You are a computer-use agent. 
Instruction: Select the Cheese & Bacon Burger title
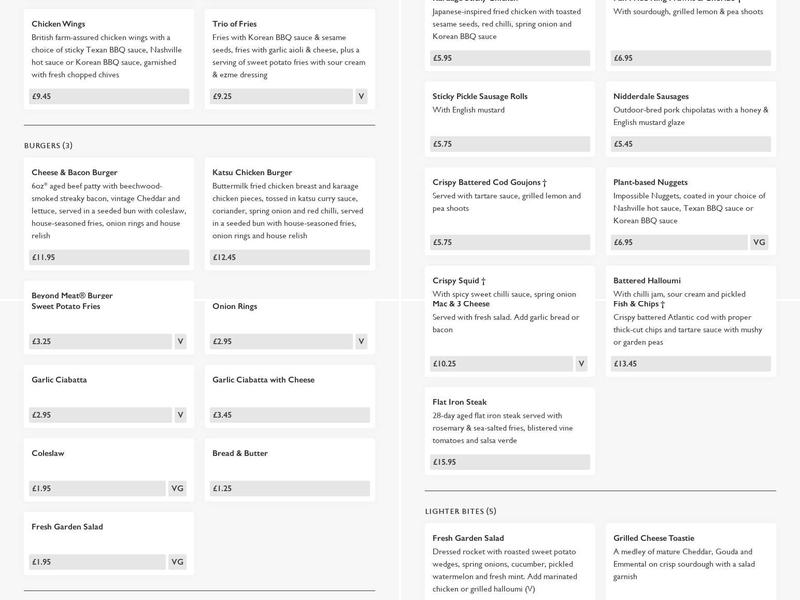coord(74,172)
